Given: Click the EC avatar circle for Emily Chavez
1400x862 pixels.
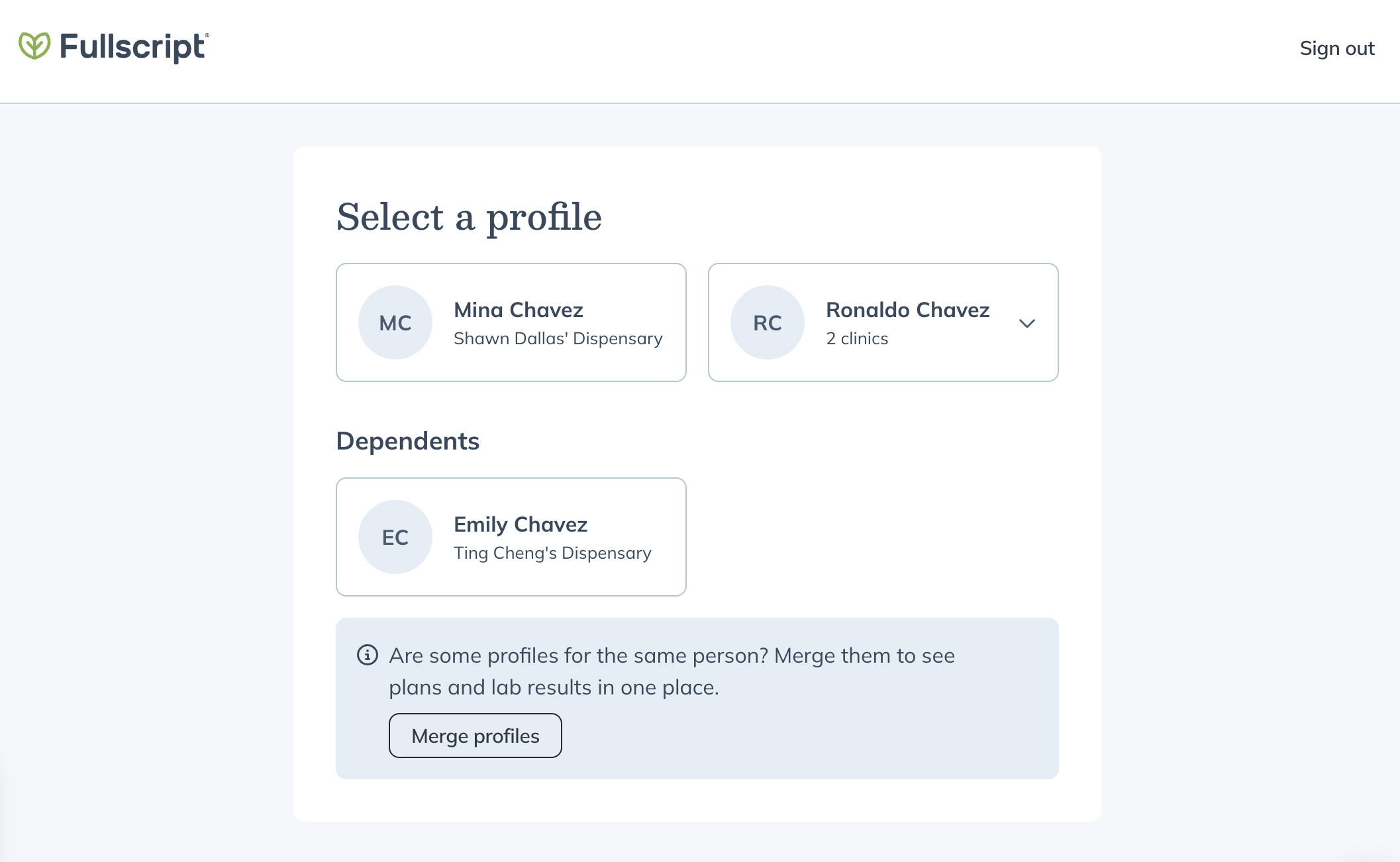Looking at the screenshot, I should 395,537.
